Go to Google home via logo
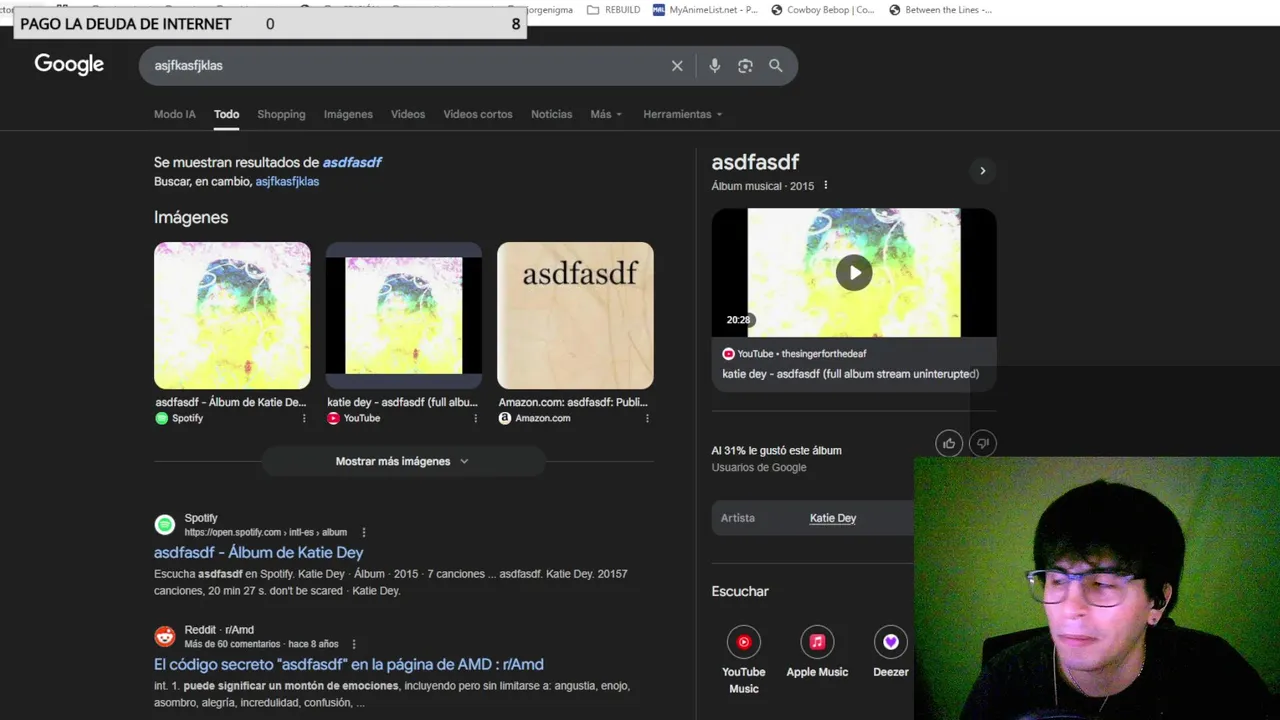Viewport: 1280px width, 720px height. click(x=69, y=65)
